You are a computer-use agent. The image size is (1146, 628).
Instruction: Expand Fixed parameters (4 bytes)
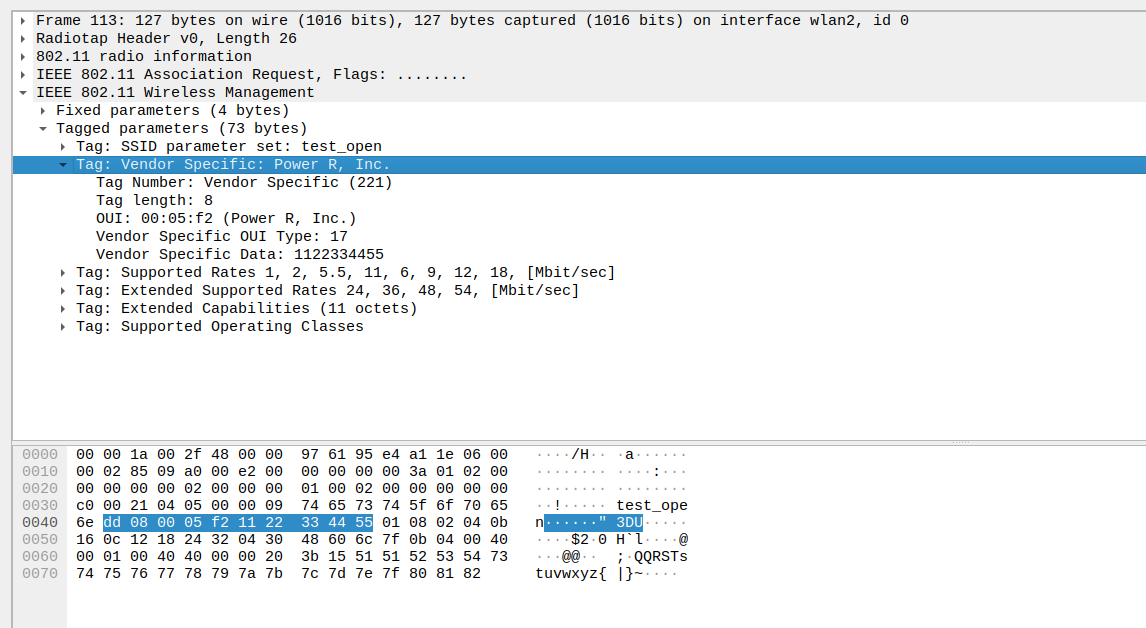[x=43, y=111]
